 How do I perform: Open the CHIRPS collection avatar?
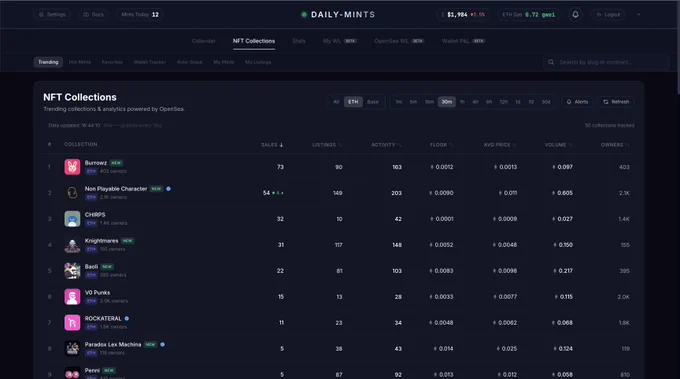click(72, 219)
